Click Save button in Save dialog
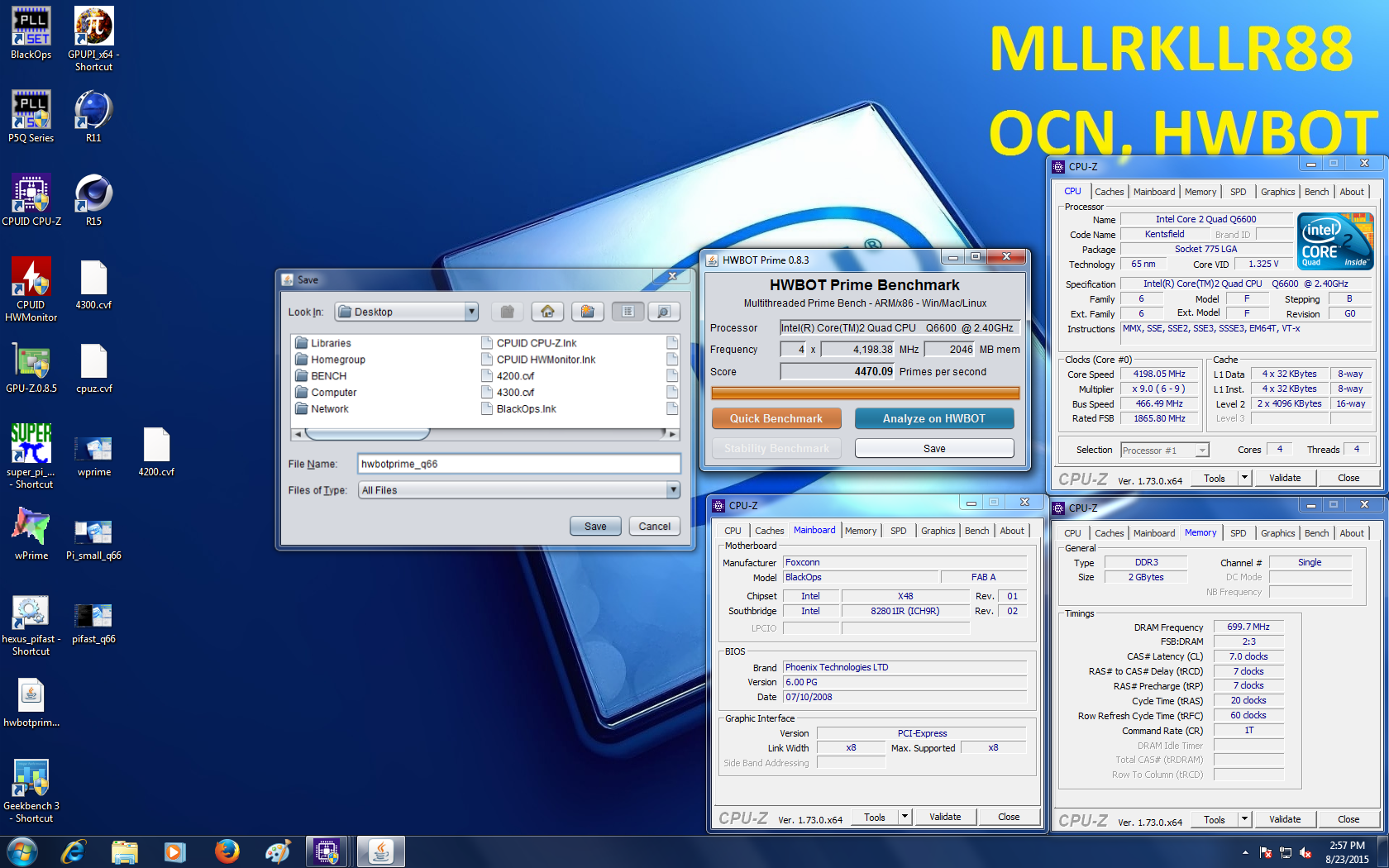 595,527
